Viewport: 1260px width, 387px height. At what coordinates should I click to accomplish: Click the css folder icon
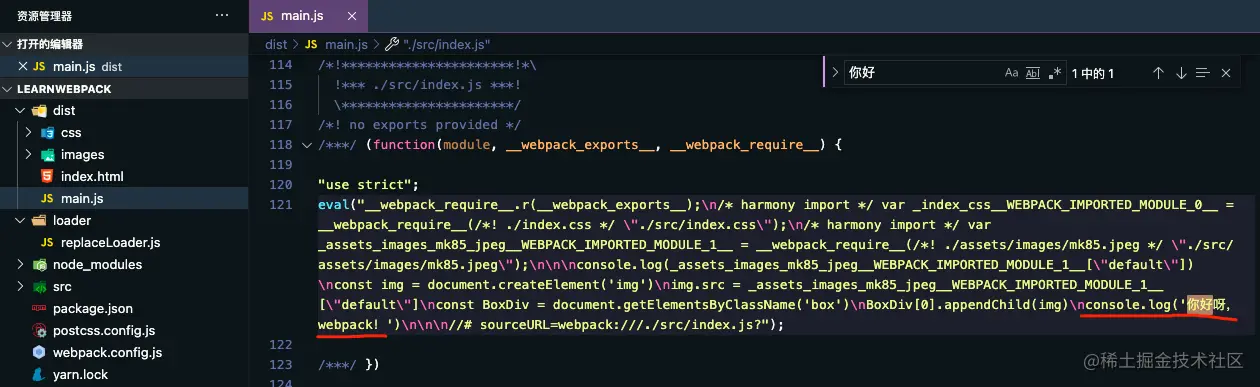click(47, 132)
